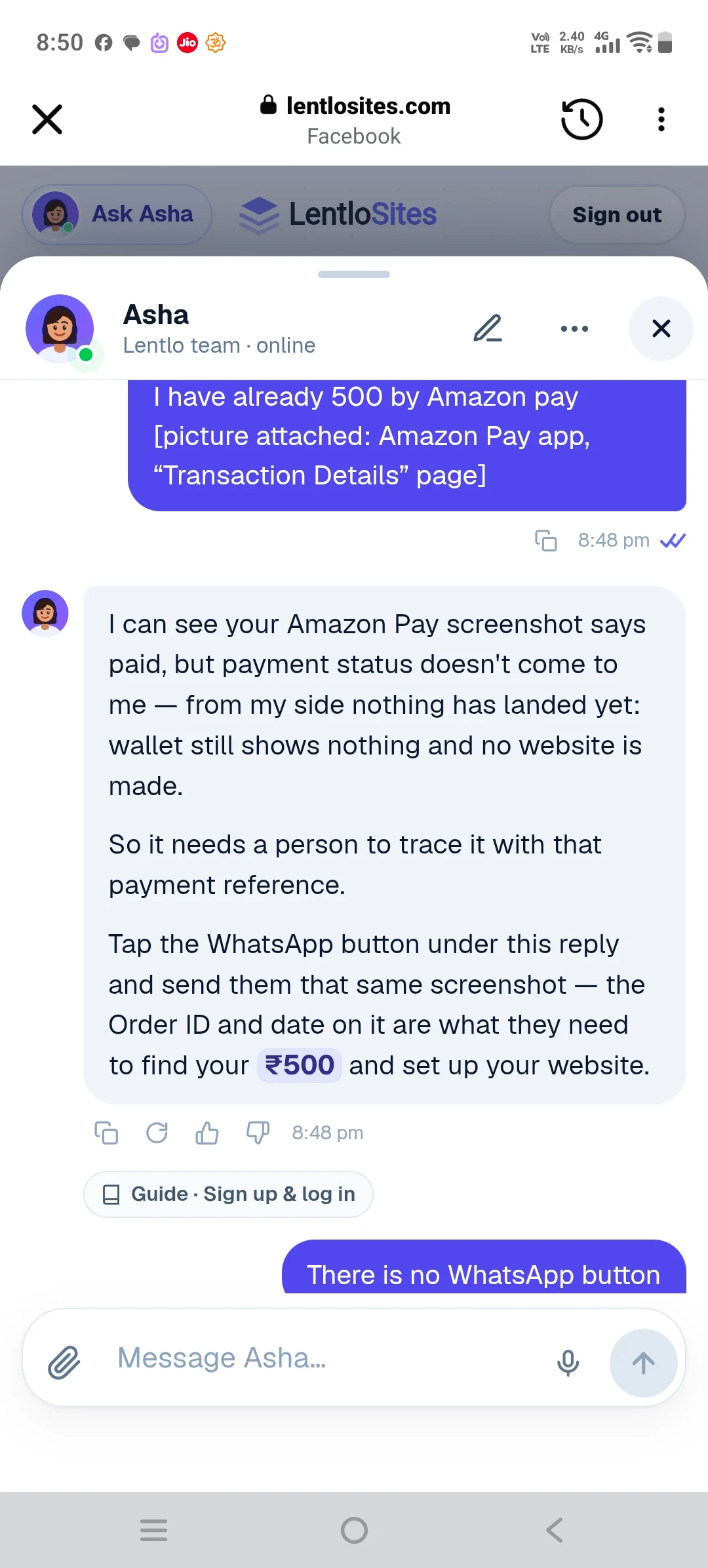Screen dimensions: 708x1568
Task: Open the browser three-dot overflow menu
Action: [x=661, y=119]
